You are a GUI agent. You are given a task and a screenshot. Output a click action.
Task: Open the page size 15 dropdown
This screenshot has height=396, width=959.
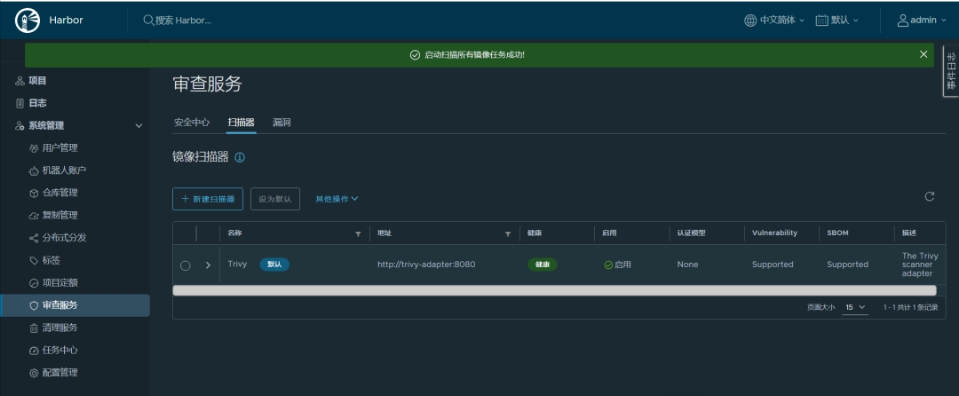pyautogui.click(x=856, y=307)
